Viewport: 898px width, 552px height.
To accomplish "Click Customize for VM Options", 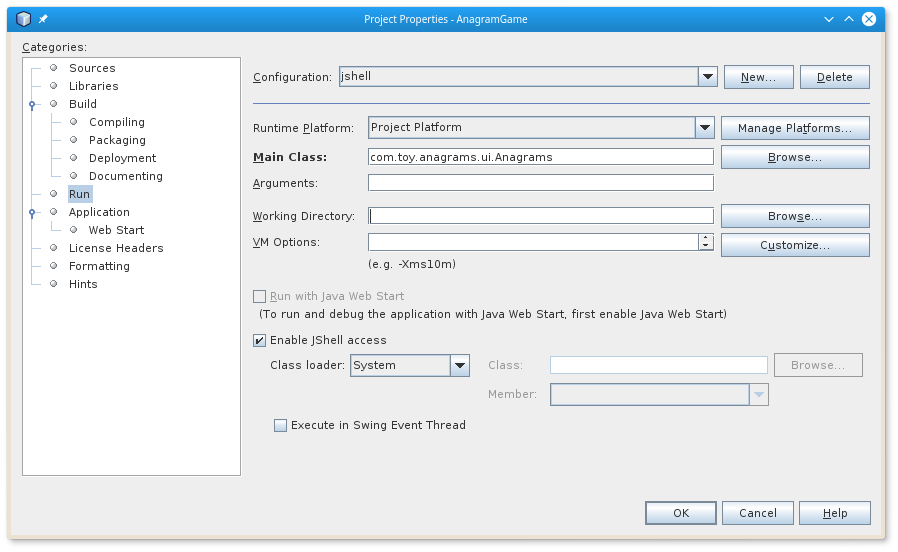I will (x=794, y=245).
